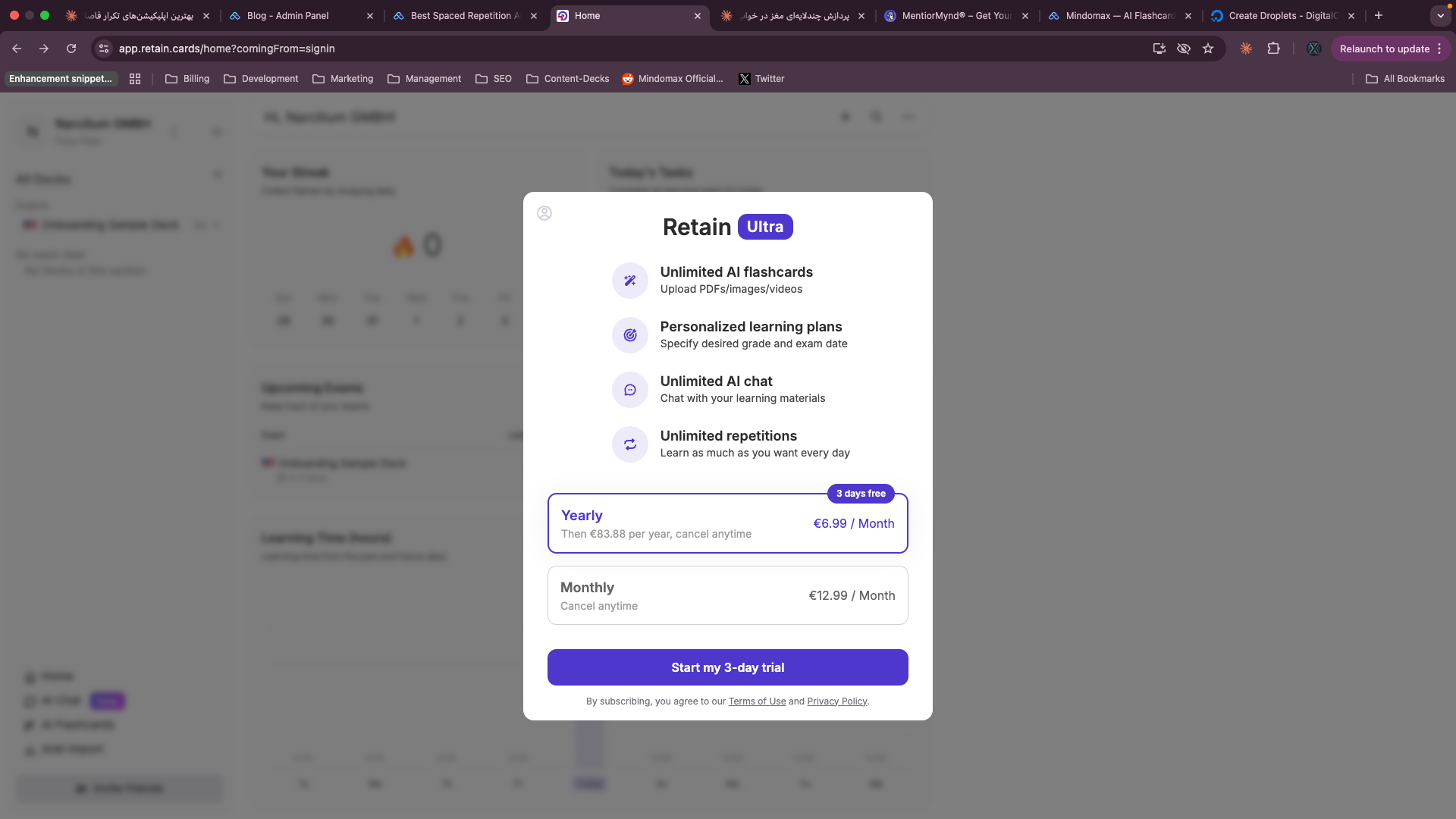Viewport: 1456px width, 819px height.
Task: Reload the page with the refresh icon
Action: point(71,49)
